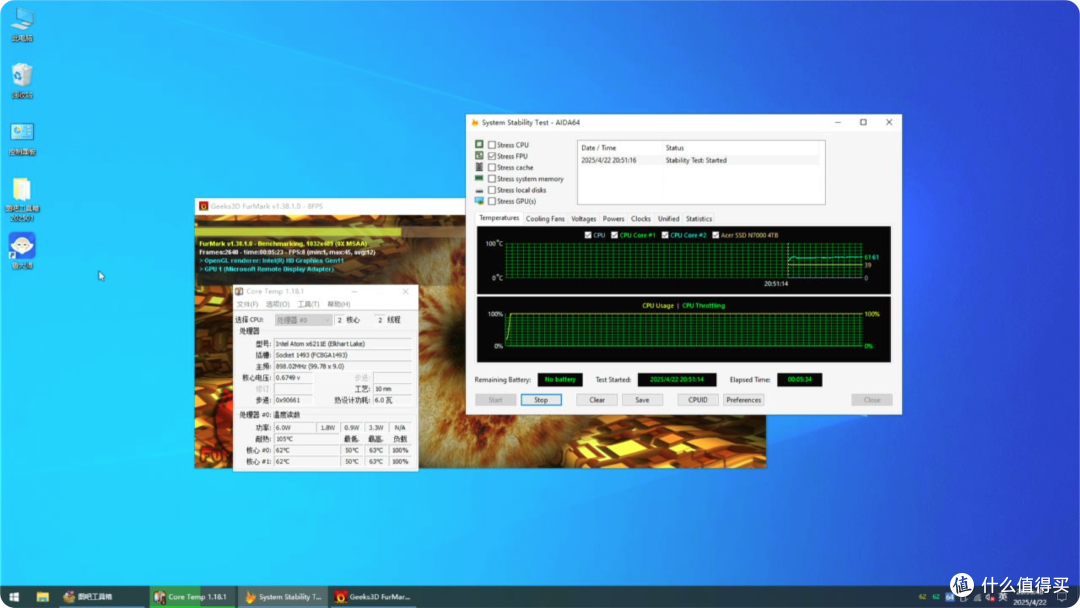Click the Clear button in AIDA64
Viewport: 1080px width, 608px height.
click(596, 400)
